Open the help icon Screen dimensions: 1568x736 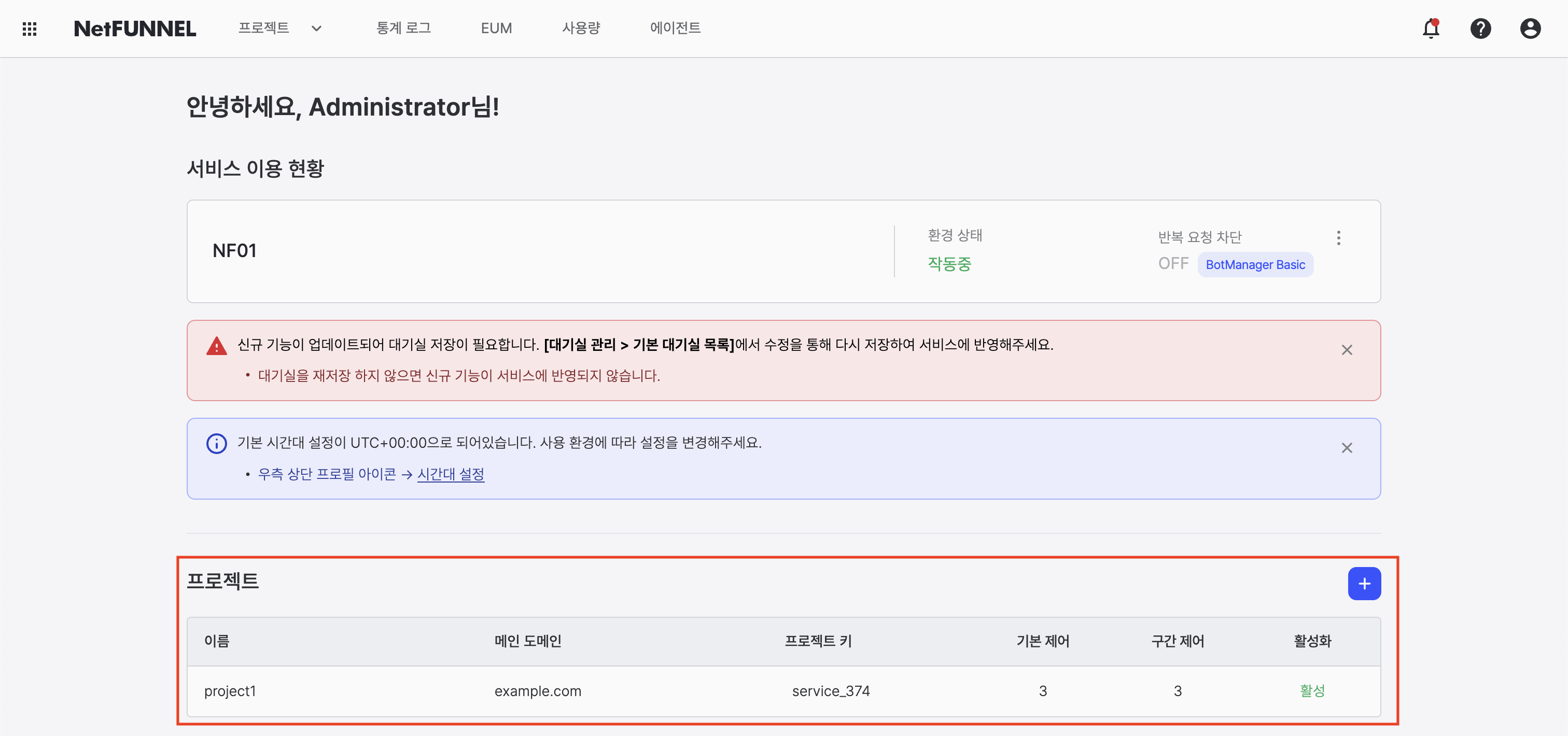point(1481,29)
